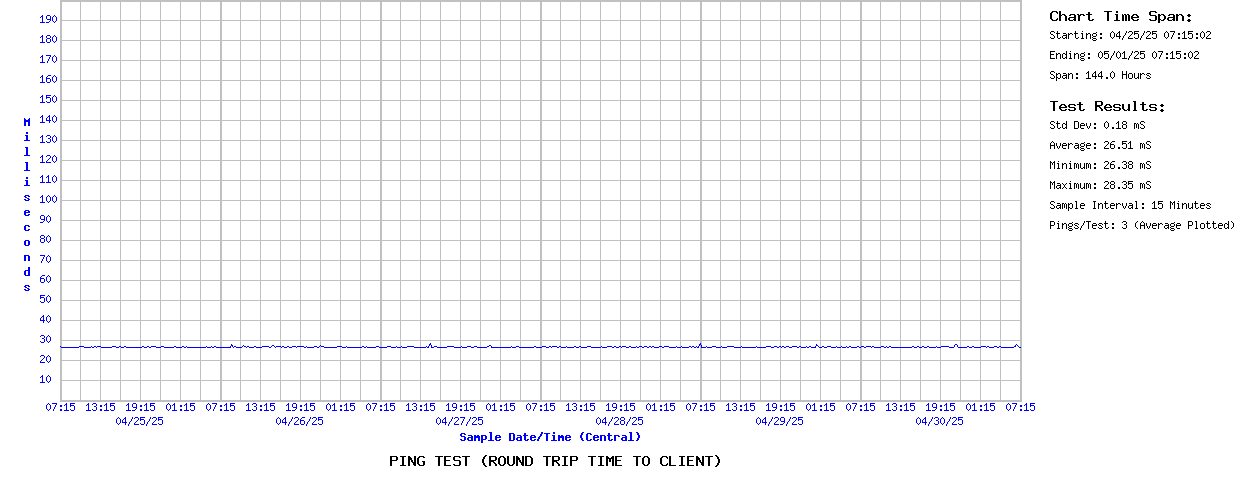Click the Pings/Test 3 (Average Plotted) text
The width and height of the screenshot is (1260, 500).
tap(1142, 225)
